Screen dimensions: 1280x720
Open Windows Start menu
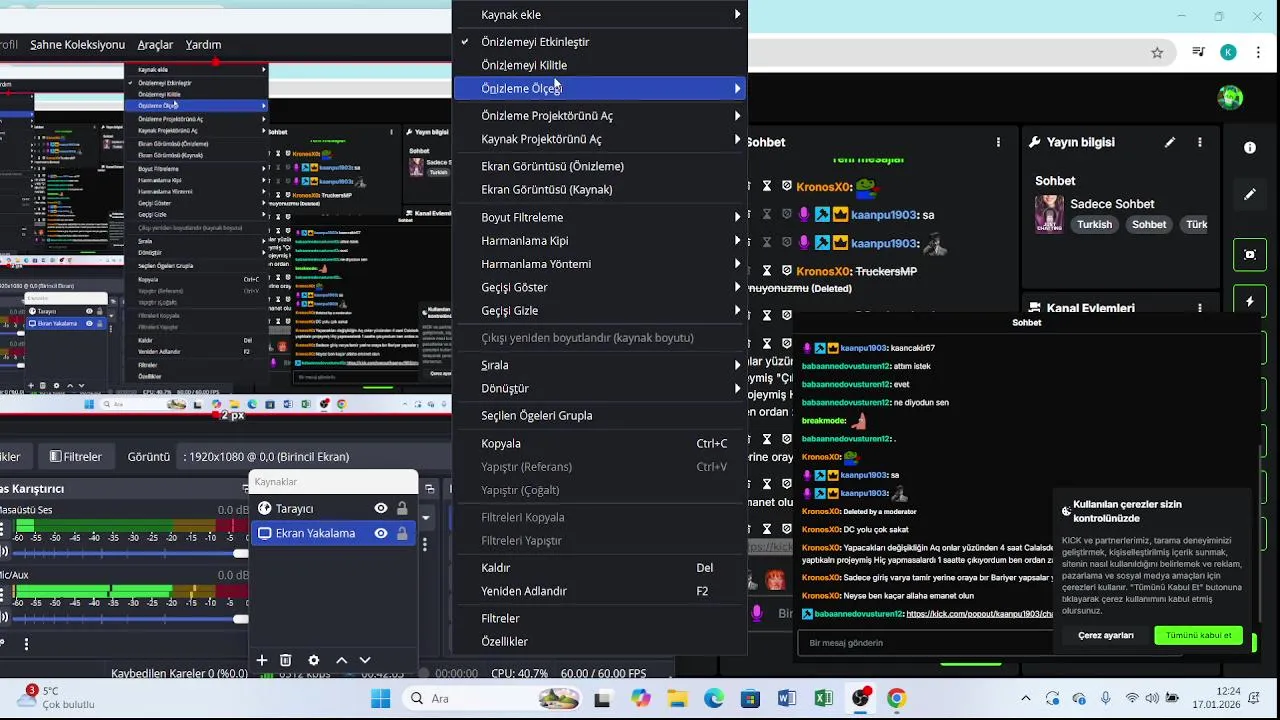pos(379,698)
